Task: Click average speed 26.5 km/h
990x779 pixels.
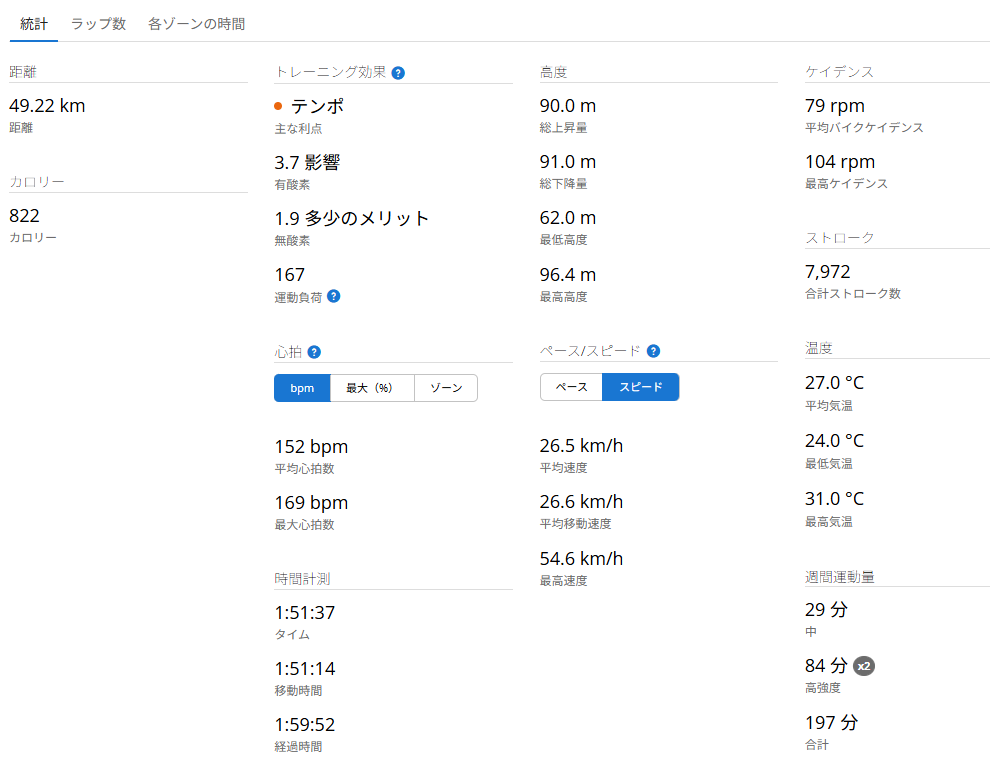Action: tap(581, 446)
